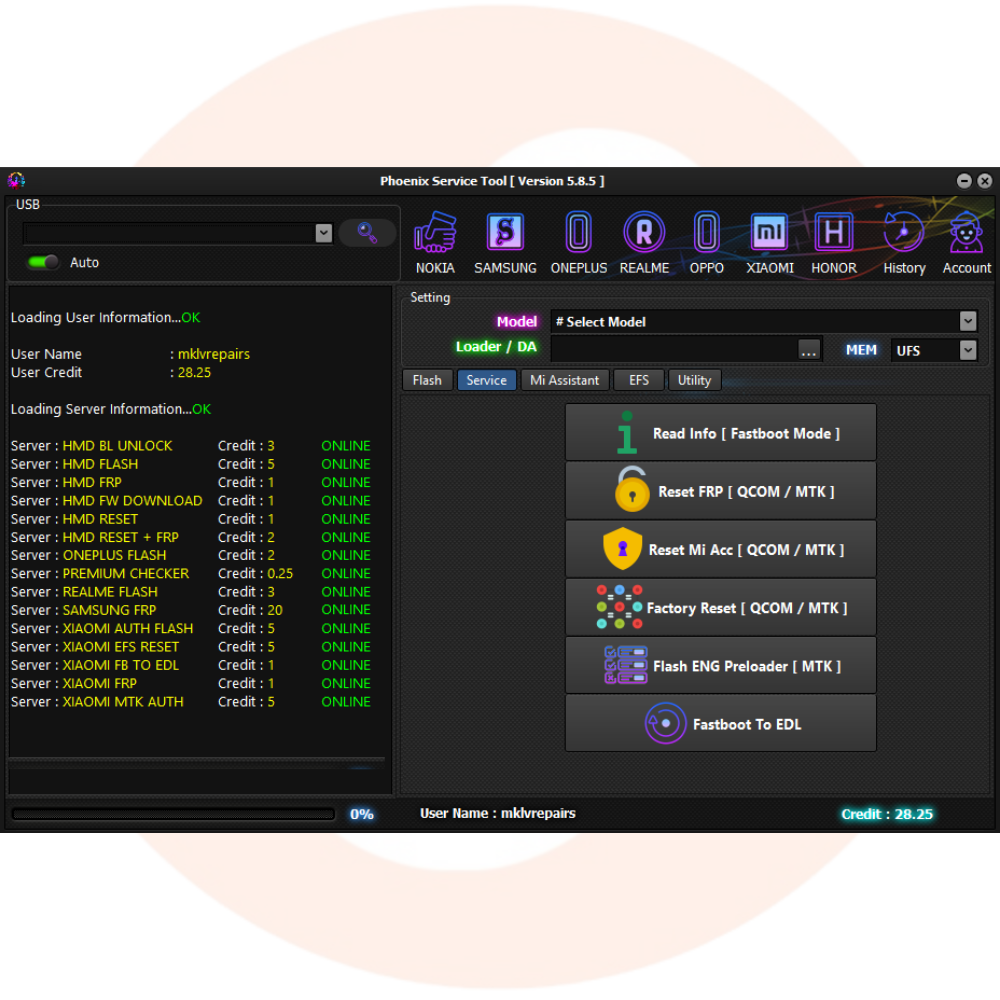Select the ONEPLUS brand icon
Image resolution: width=1000 pixels, height=1000 pixels.
point(578,243)
